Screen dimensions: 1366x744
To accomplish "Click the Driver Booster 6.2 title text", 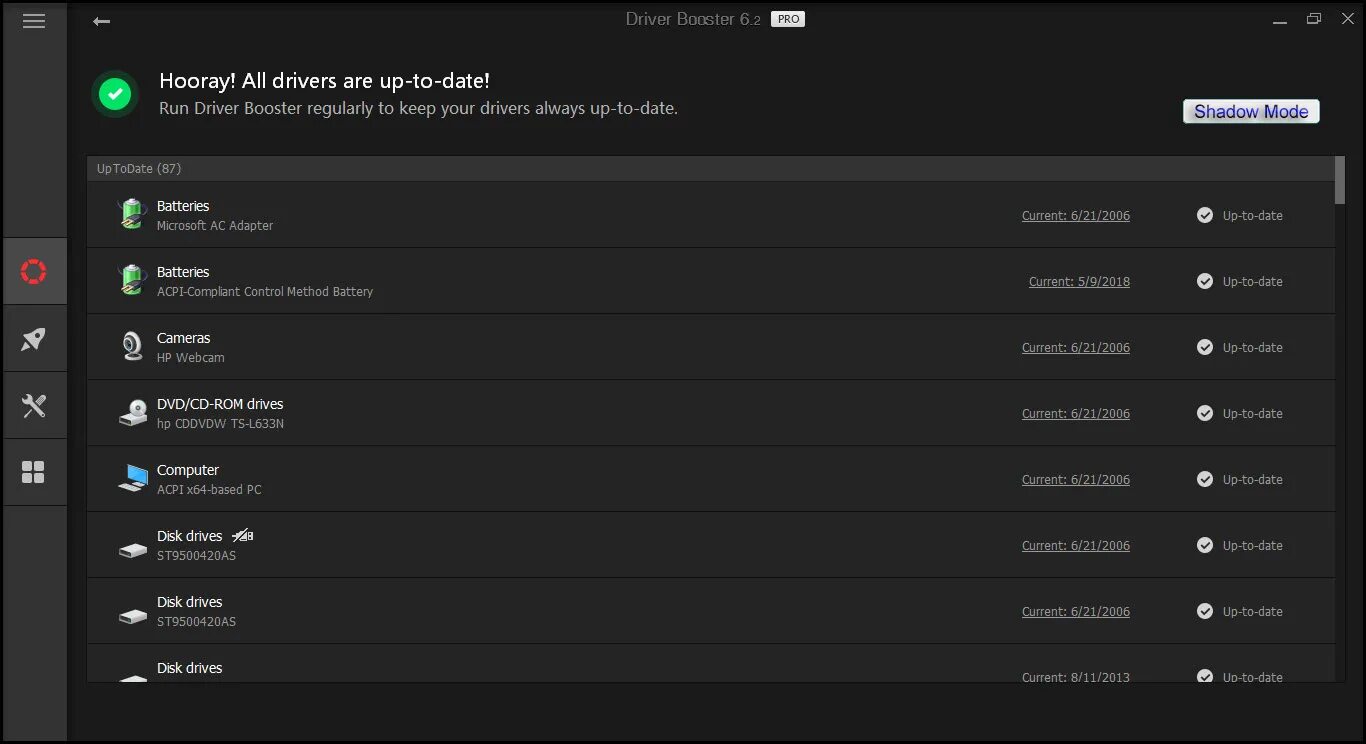I will [x=693, y=19].
